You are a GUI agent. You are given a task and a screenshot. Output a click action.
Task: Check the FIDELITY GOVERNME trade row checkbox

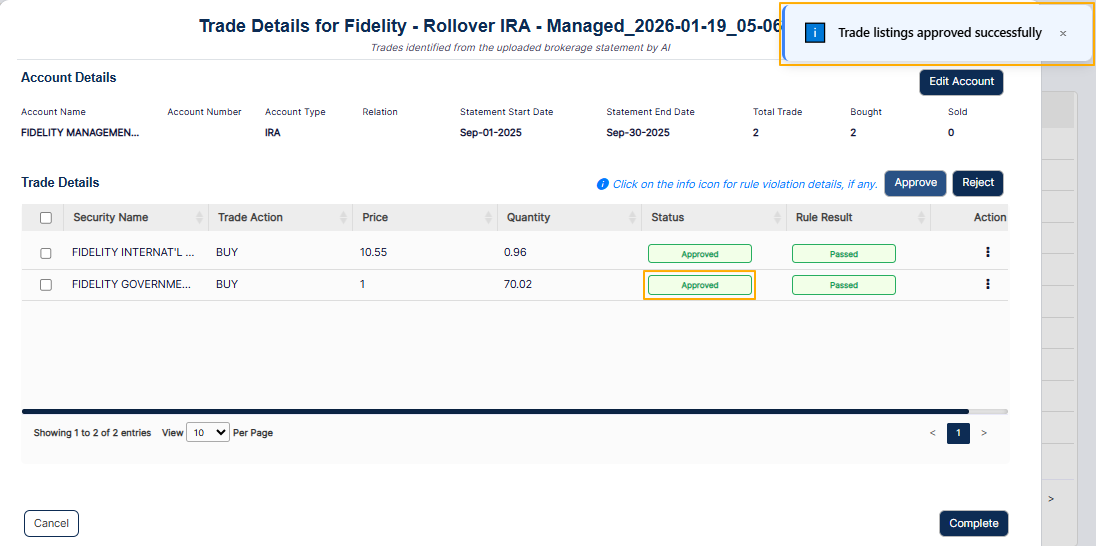tap(46, 285)
